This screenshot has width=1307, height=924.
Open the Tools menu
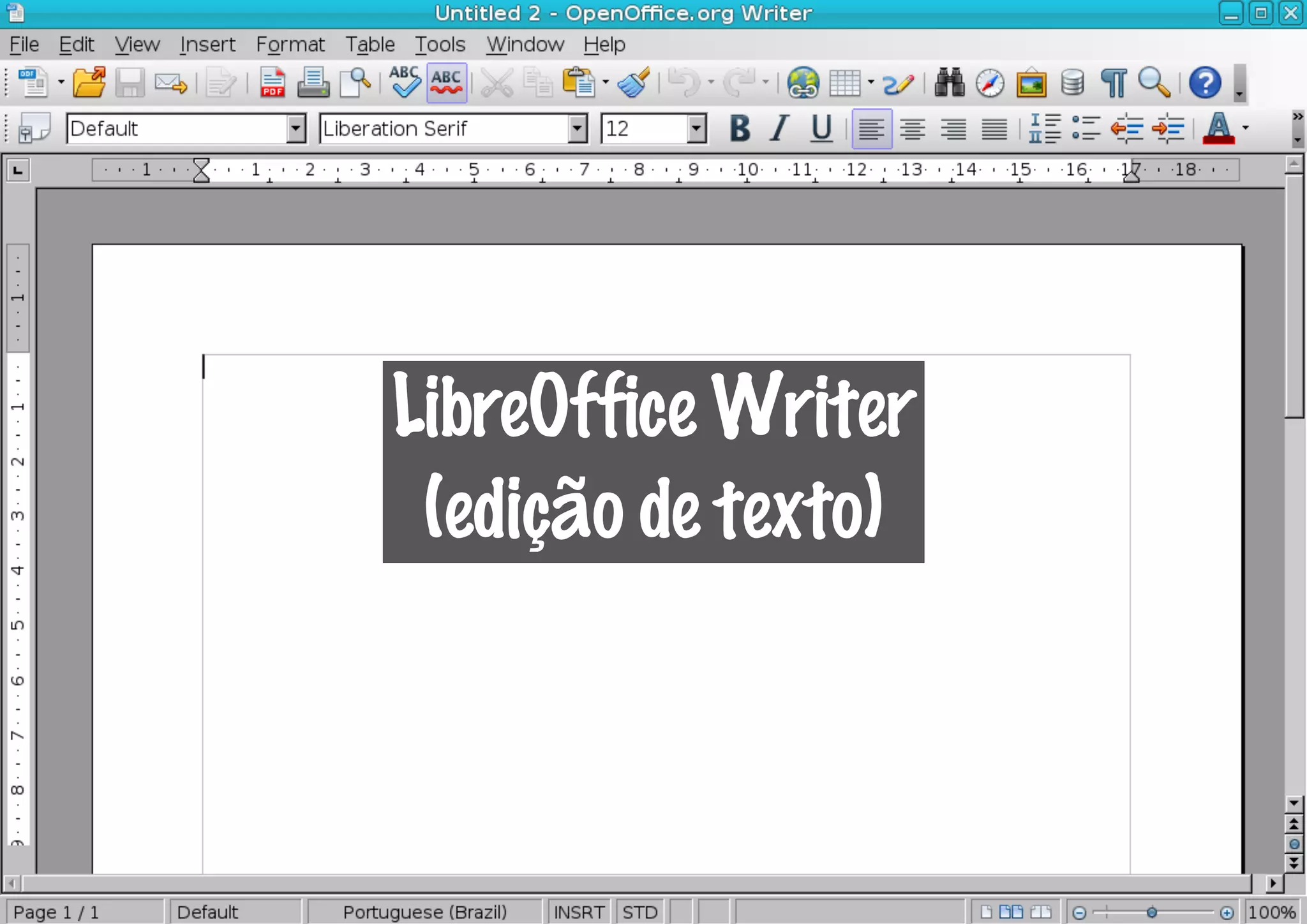pyautogui.click(x=440, y=45)
